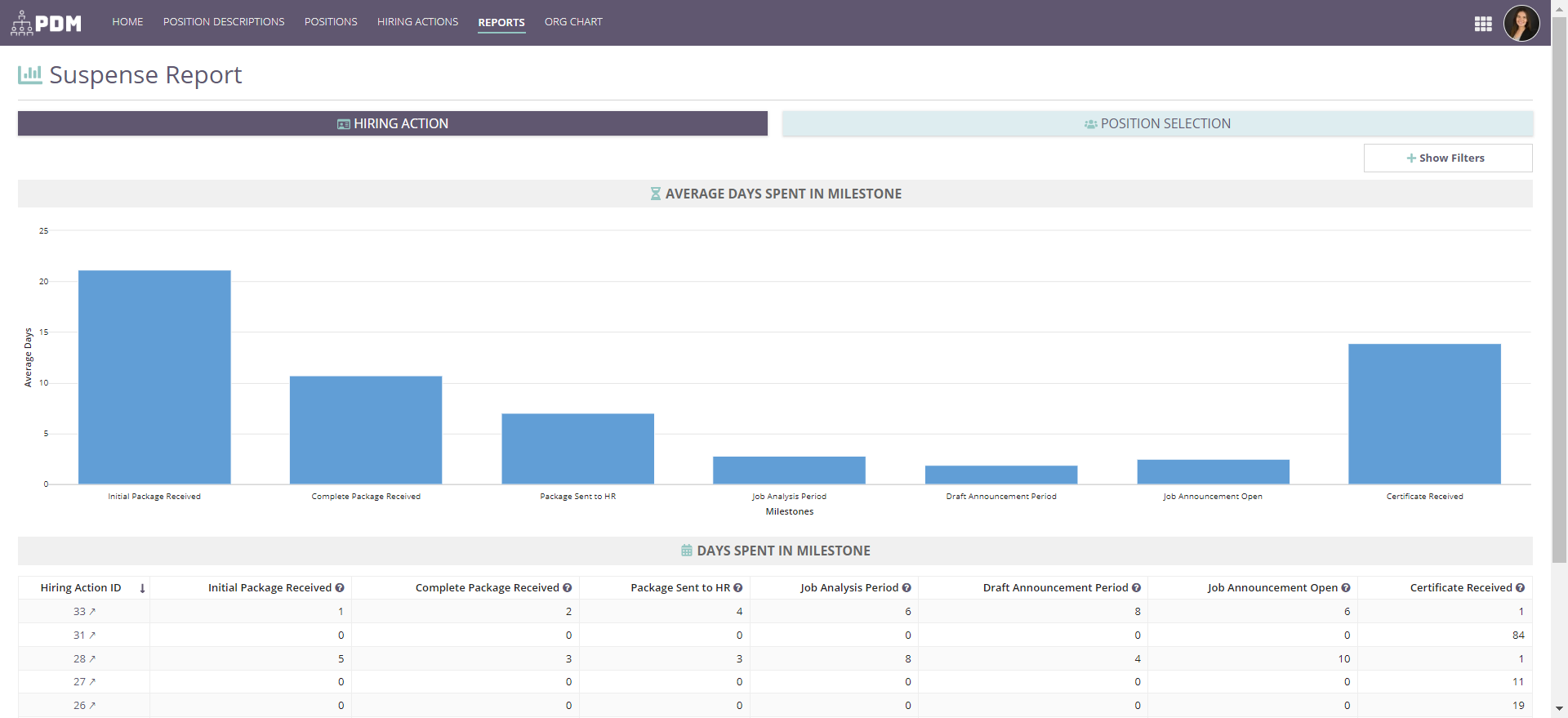This screenshot has height=718, width=1568.
Task: Open the user profile avatar
Action: (1521, 23)
